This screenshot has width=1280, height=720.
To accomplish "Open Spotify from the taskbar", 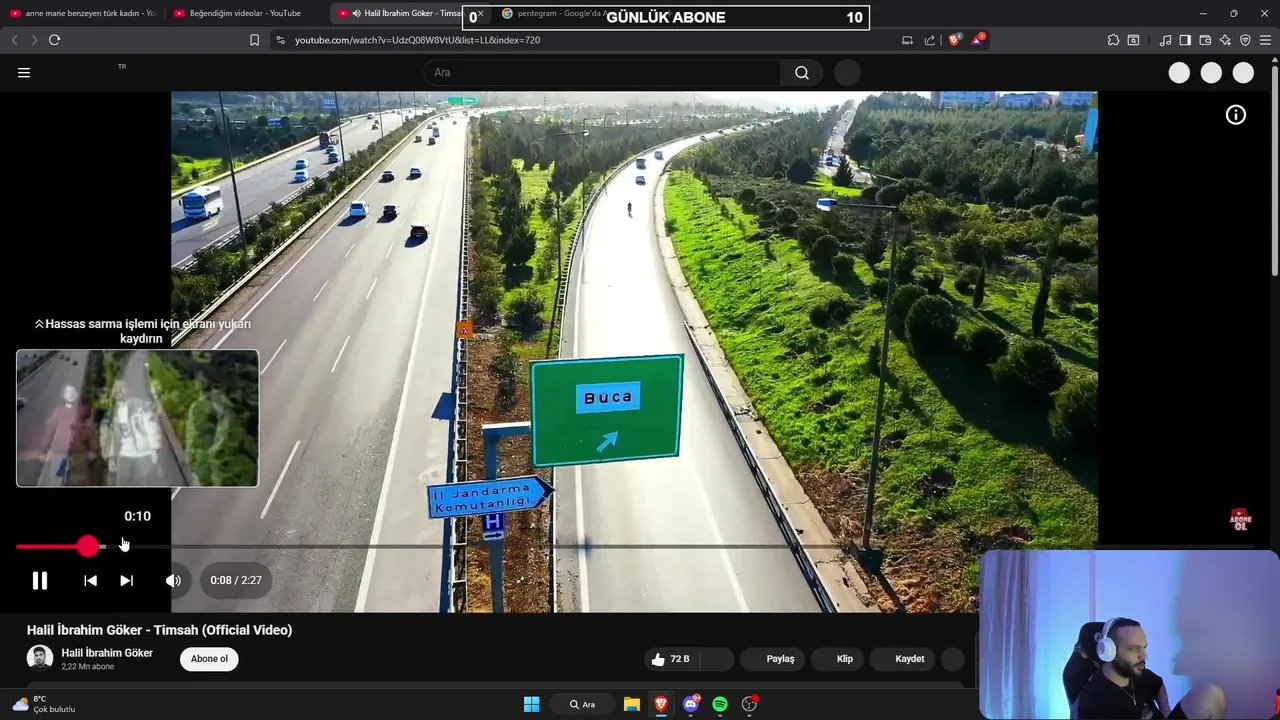I will pos(720,704).
